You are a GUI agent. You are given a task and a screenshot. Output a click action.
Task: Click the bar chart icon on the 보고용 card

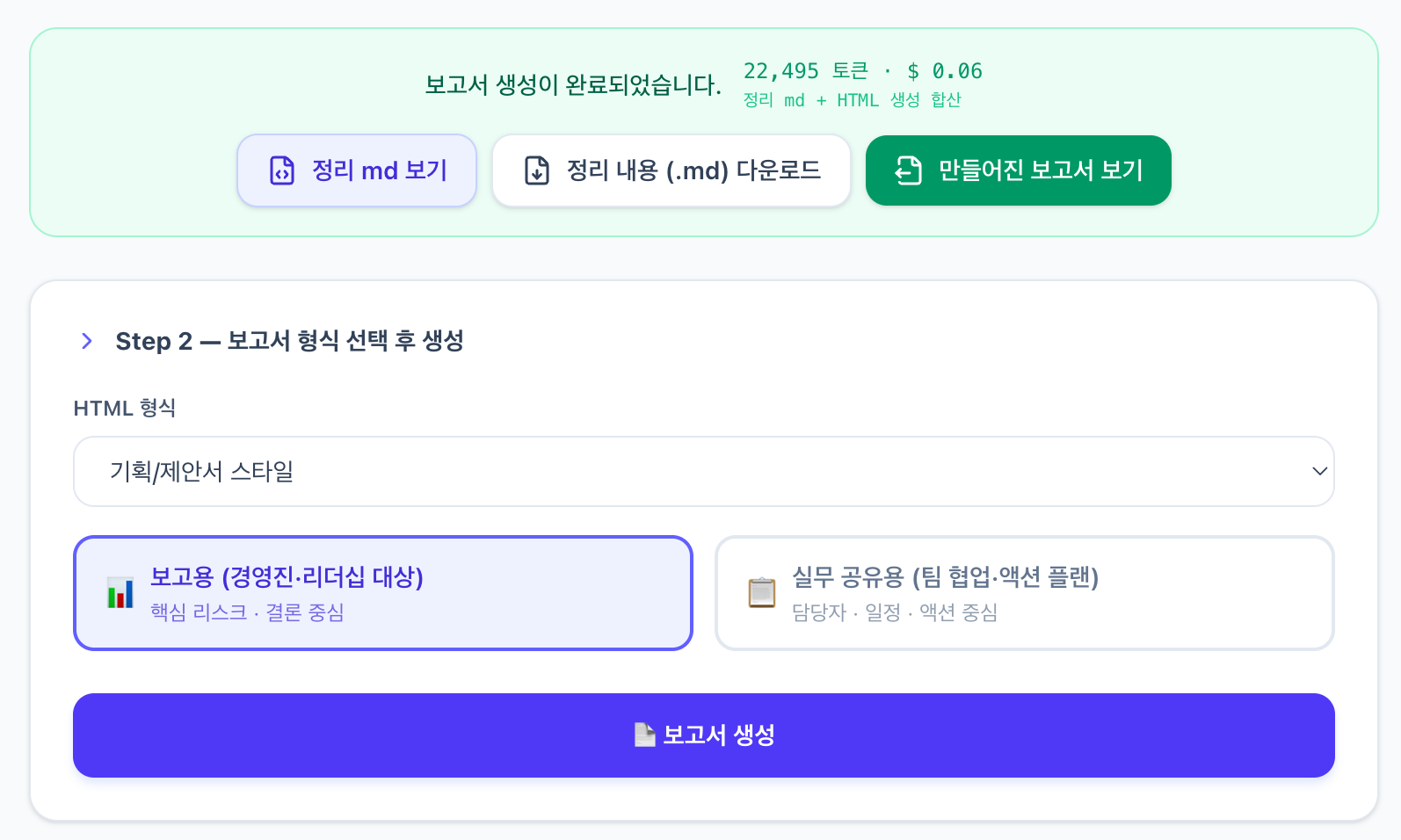pyautogui.click(x=119, y=593)
